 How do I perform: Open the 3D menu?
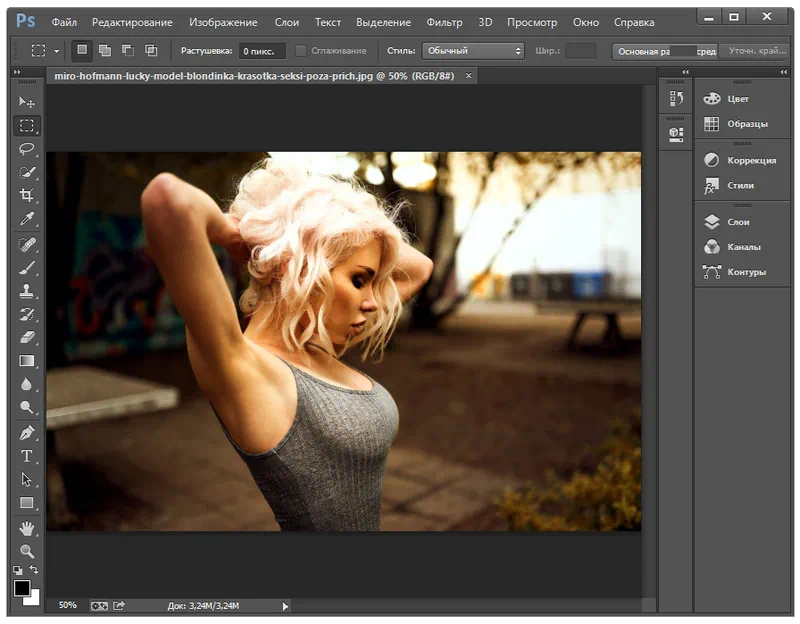coord(485,22)
